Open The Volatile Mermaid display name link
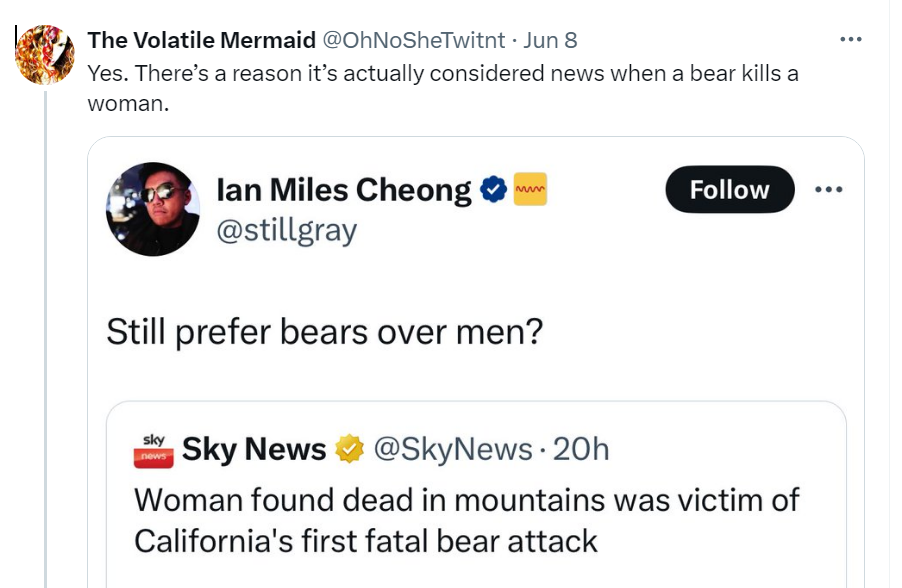This screenshot has height=588, width=902. [201, 40]
